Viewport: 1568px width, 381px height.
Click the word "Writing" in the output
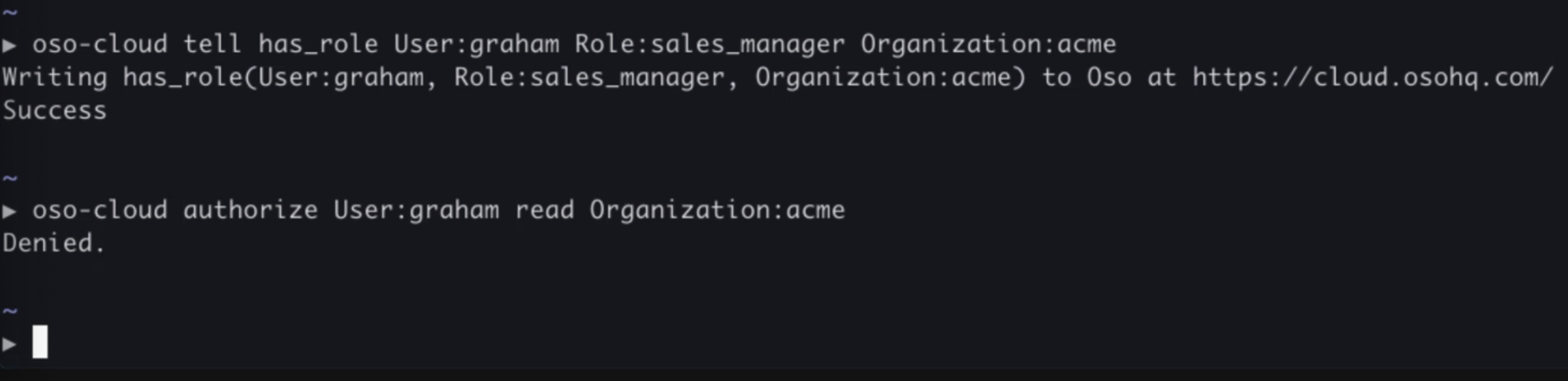pos(55,78)
